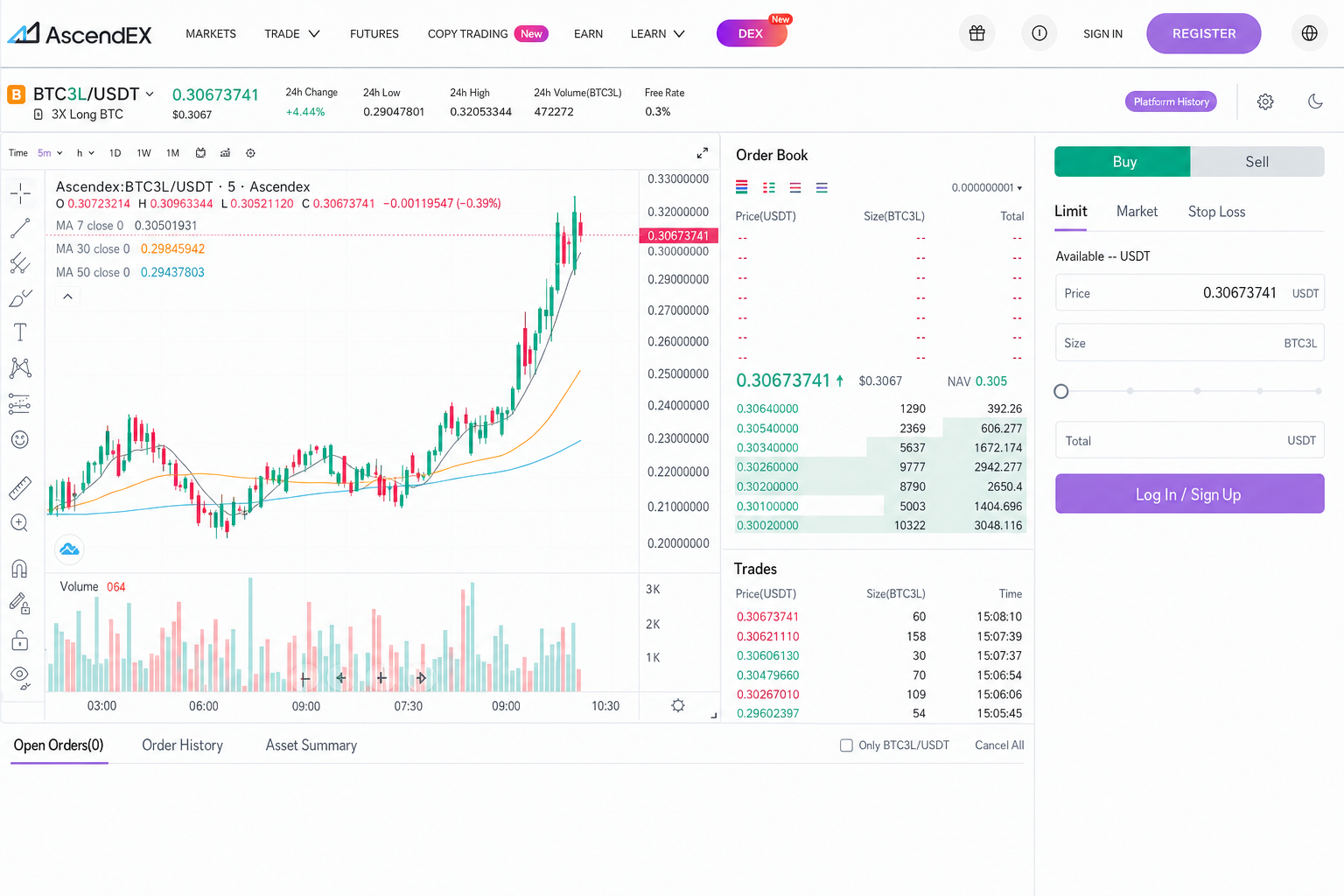Open chart settings gear in chart toolbar
This screenshot has height=896, width=1344.
(x=250, y=153)
